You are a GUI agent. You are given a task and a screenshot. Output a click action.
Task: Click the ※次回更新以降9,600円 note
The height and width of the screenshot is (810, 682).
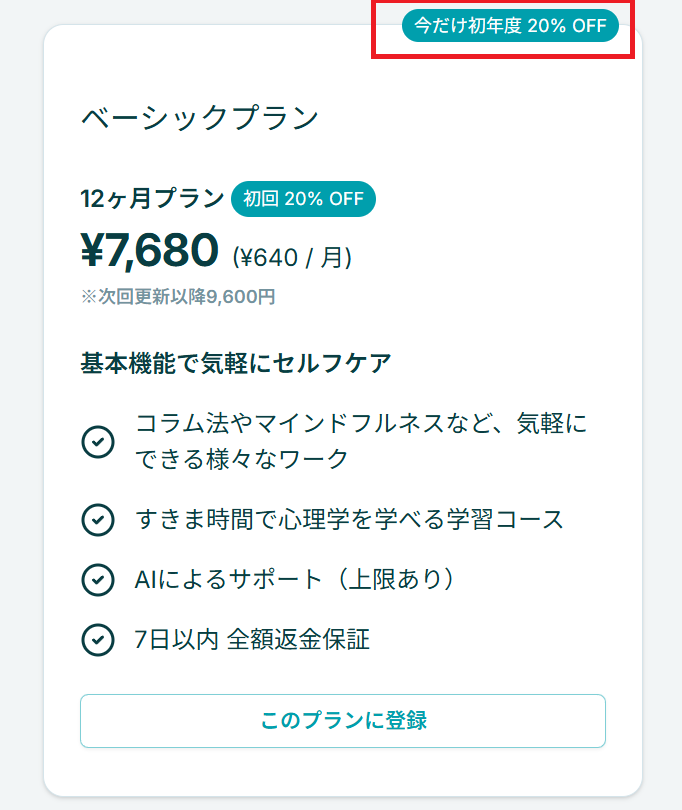pyautogui.click(x=178, y=297)
